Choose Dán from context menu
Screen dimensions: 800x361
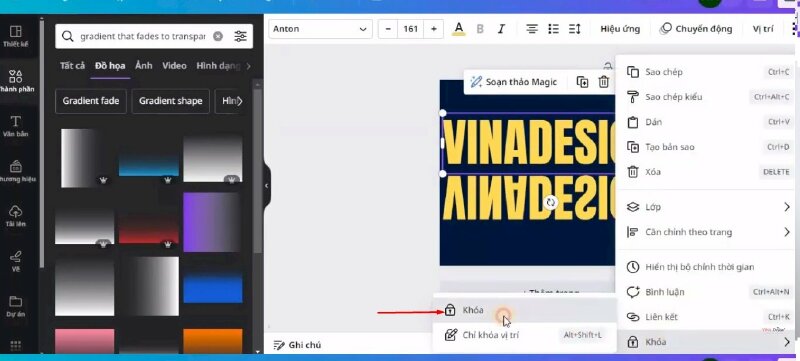tap(708, 122)
